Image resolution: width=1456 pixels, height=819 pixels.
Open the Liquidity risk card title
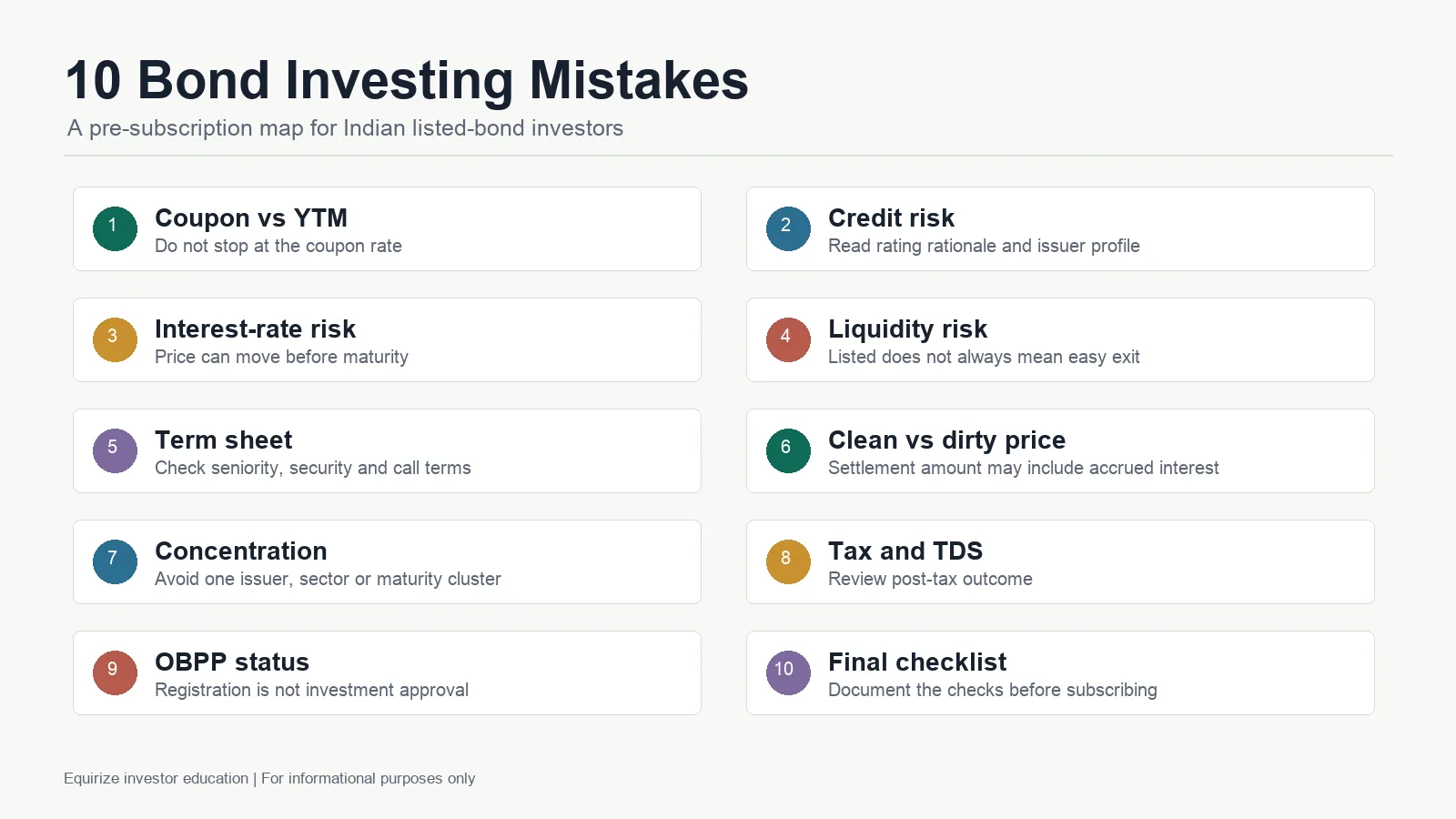coord(907,329)
